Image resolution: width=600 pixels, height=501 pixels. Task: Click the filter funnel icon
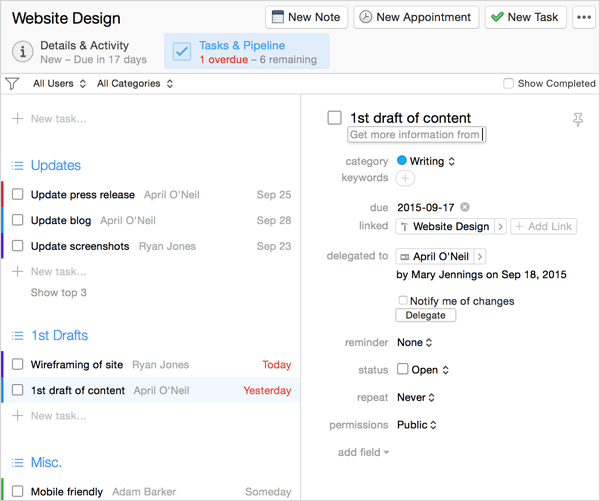tap(12, 83)
